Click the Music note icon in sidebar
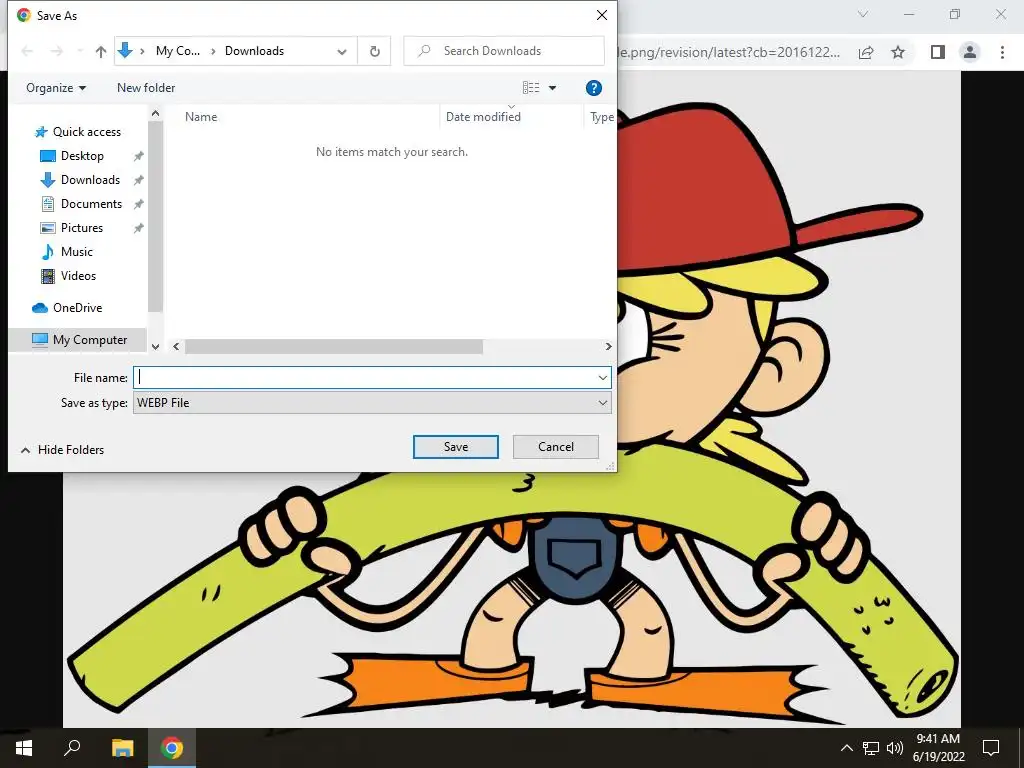Image resolution: width=1024 pixels, height=768 pixels. 48,251
